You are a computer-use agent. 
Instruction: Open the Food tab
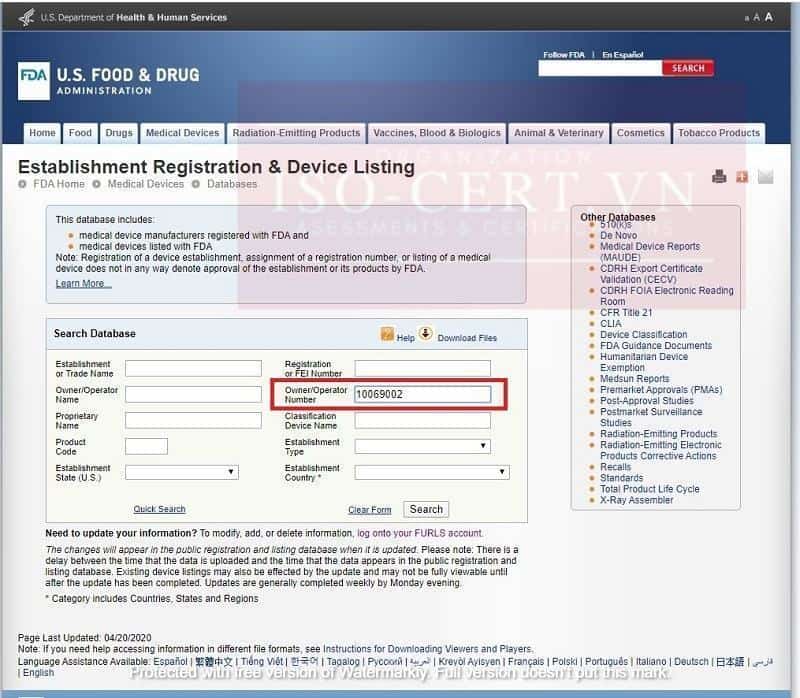(80, 133)
